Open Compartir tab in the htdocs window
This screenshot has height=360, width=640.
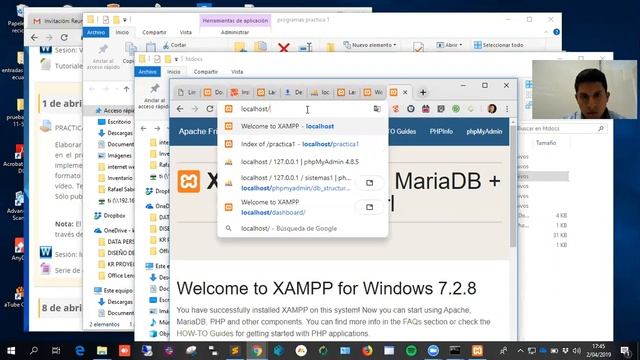coord(205,71)
